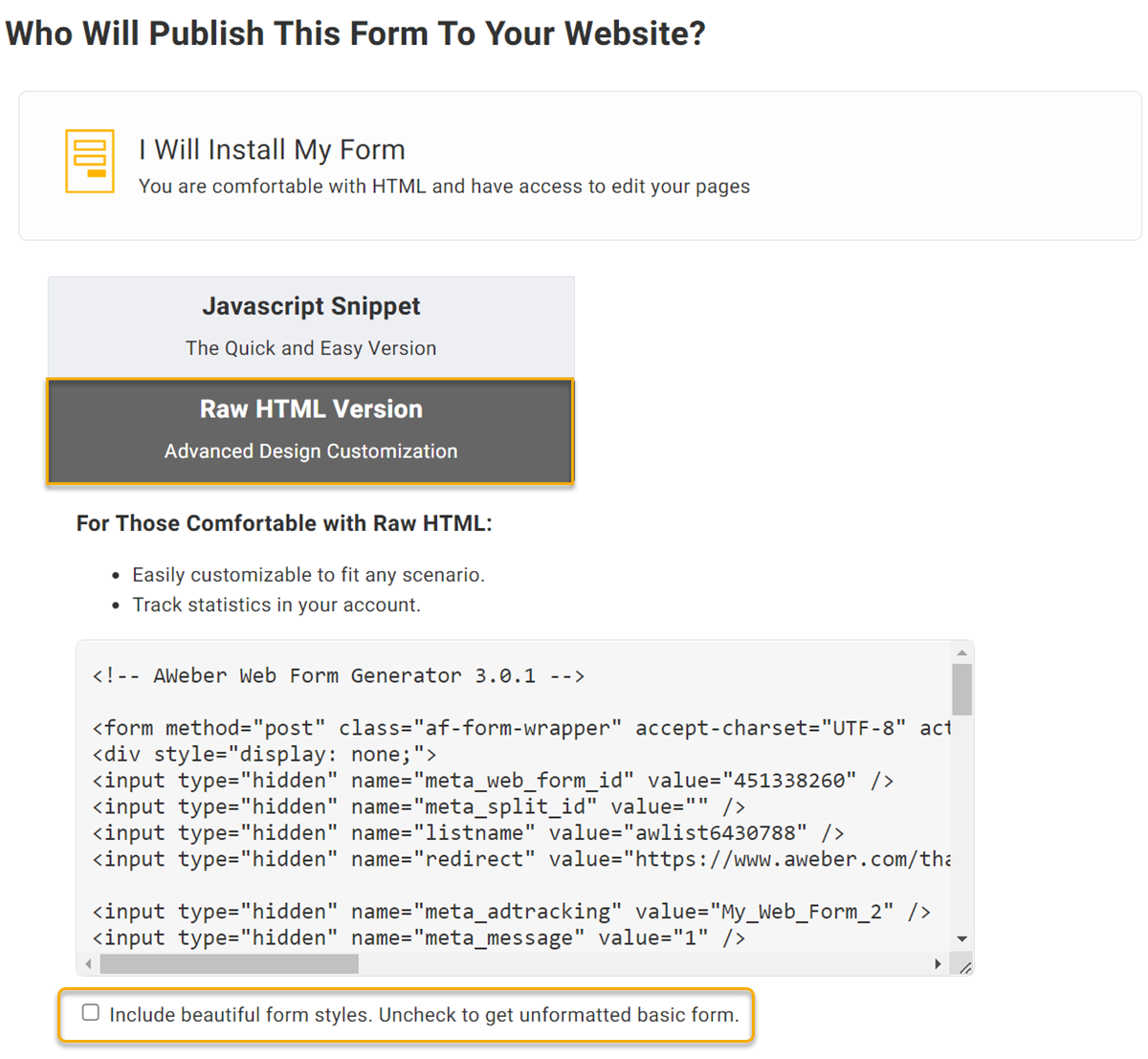The height and width of the screenshot is (1059, 1148).
Task: Click the 'Include beautiful form styles' label text
Action: [x=424, y=1015]
